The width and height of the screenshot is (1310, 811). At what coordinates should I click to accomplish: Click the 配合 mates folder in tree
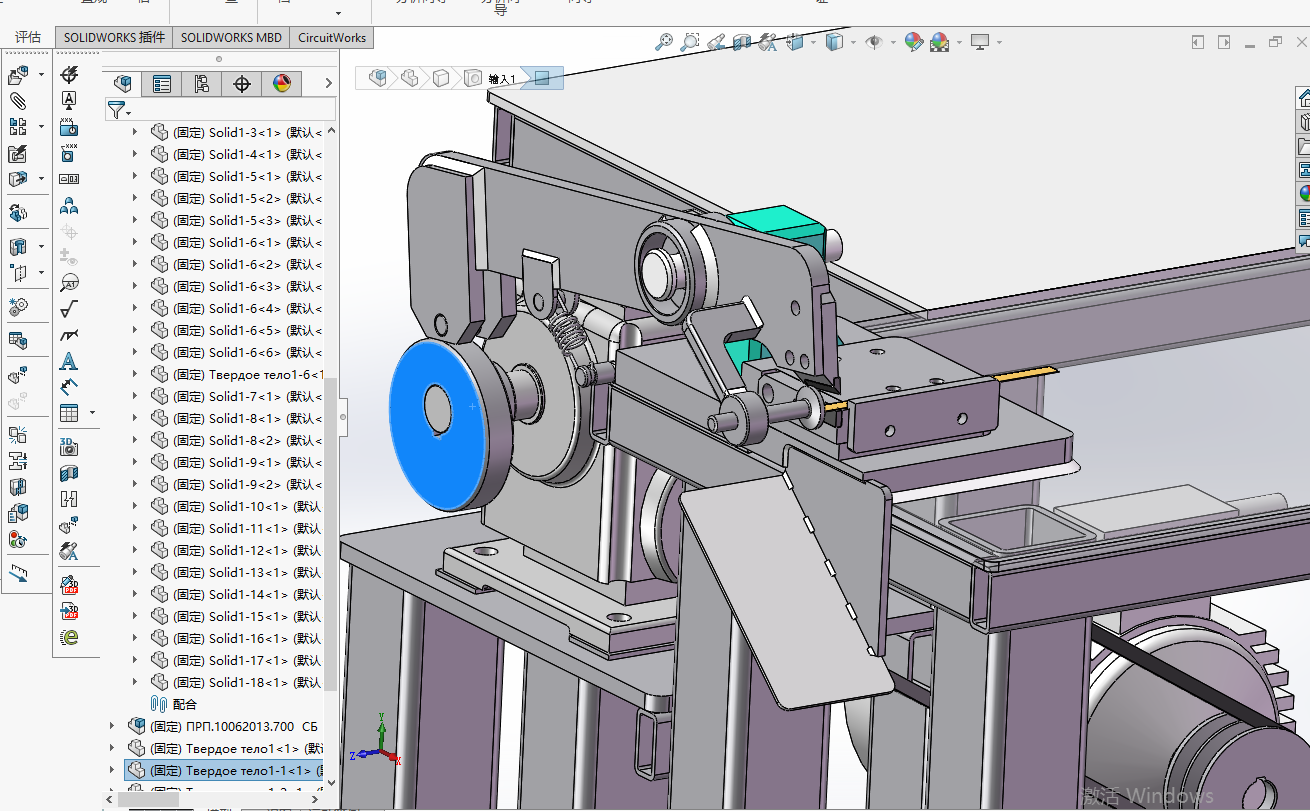185,705
